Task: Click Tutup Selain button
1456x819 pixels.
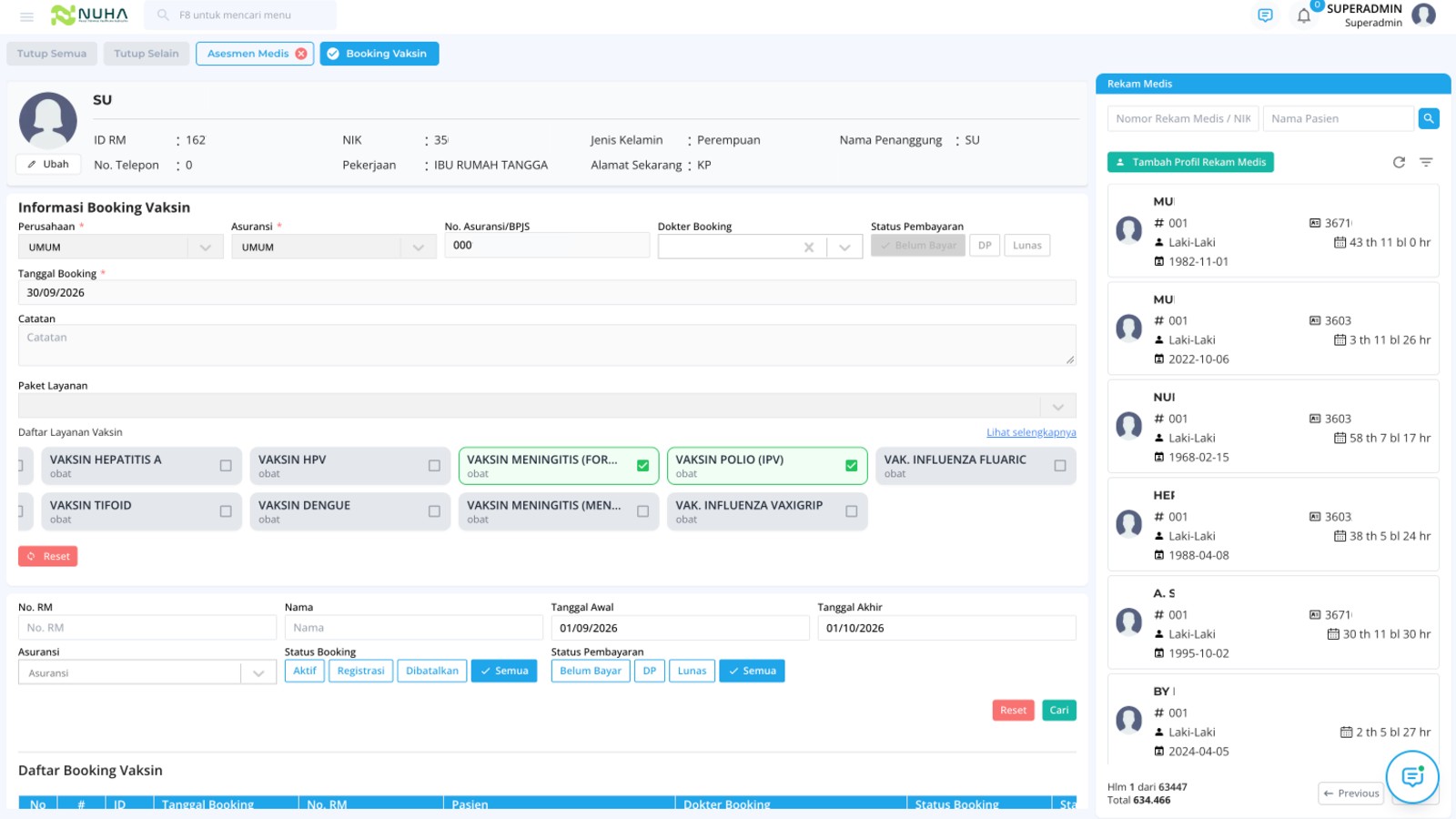Action: point(147,54)
